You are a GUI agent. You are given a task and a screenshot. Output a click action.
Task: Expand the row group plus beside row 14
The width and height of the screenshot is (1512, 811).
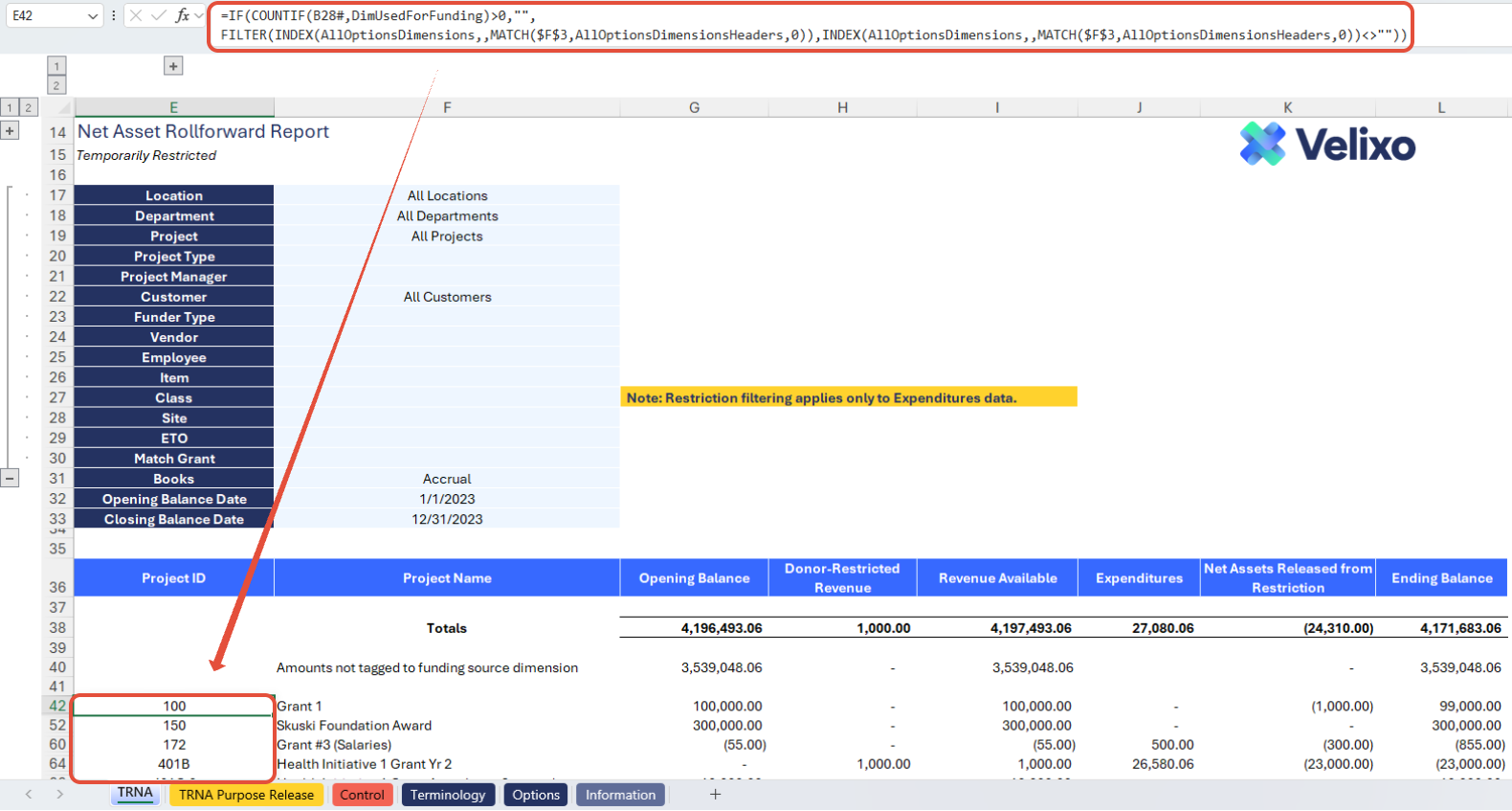10,131
